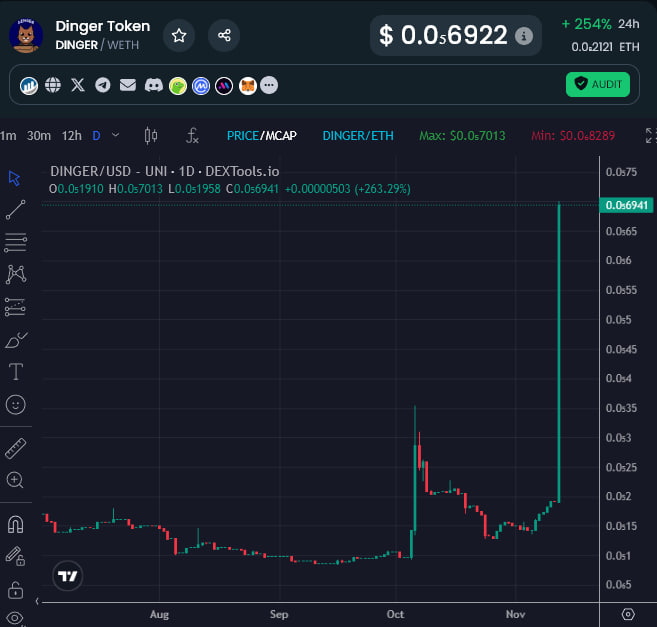The height and width of the screenshot is (627, 657).
Task: Toggle PRICE/MCAP chart mode
Action: 261,136
